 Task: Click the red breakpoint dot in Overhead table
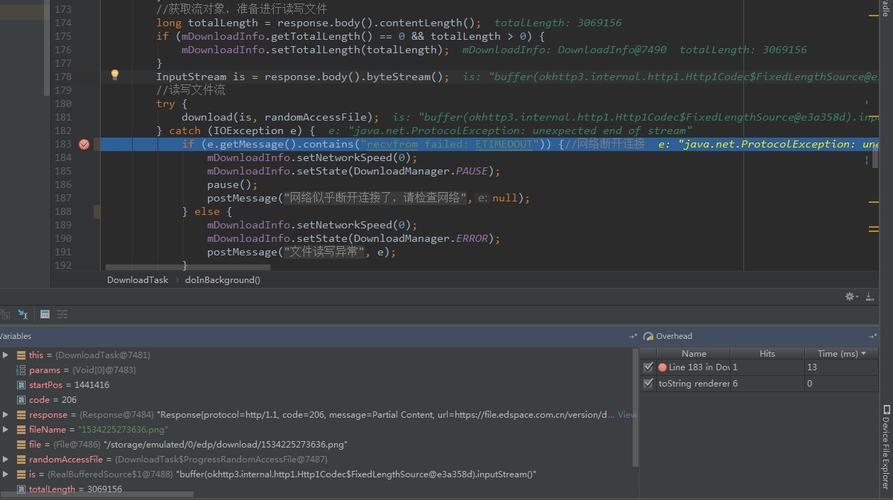[662, 368]
